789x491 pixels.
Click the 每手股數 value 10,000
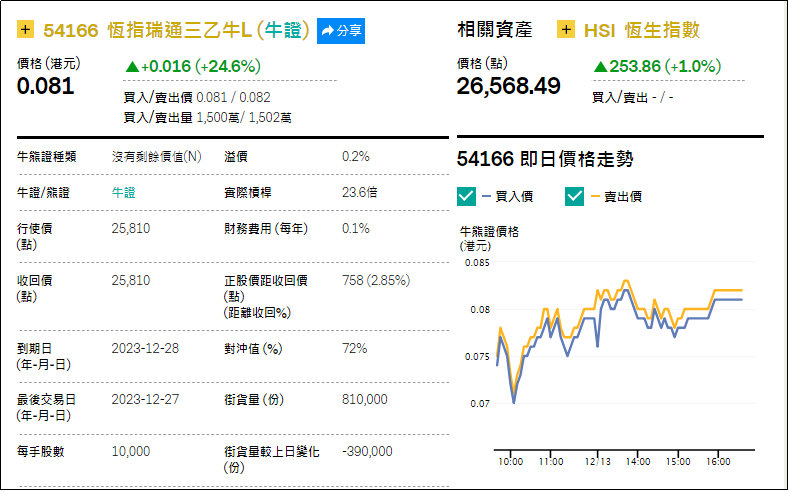pyautogui.click(x=131, y=451)
